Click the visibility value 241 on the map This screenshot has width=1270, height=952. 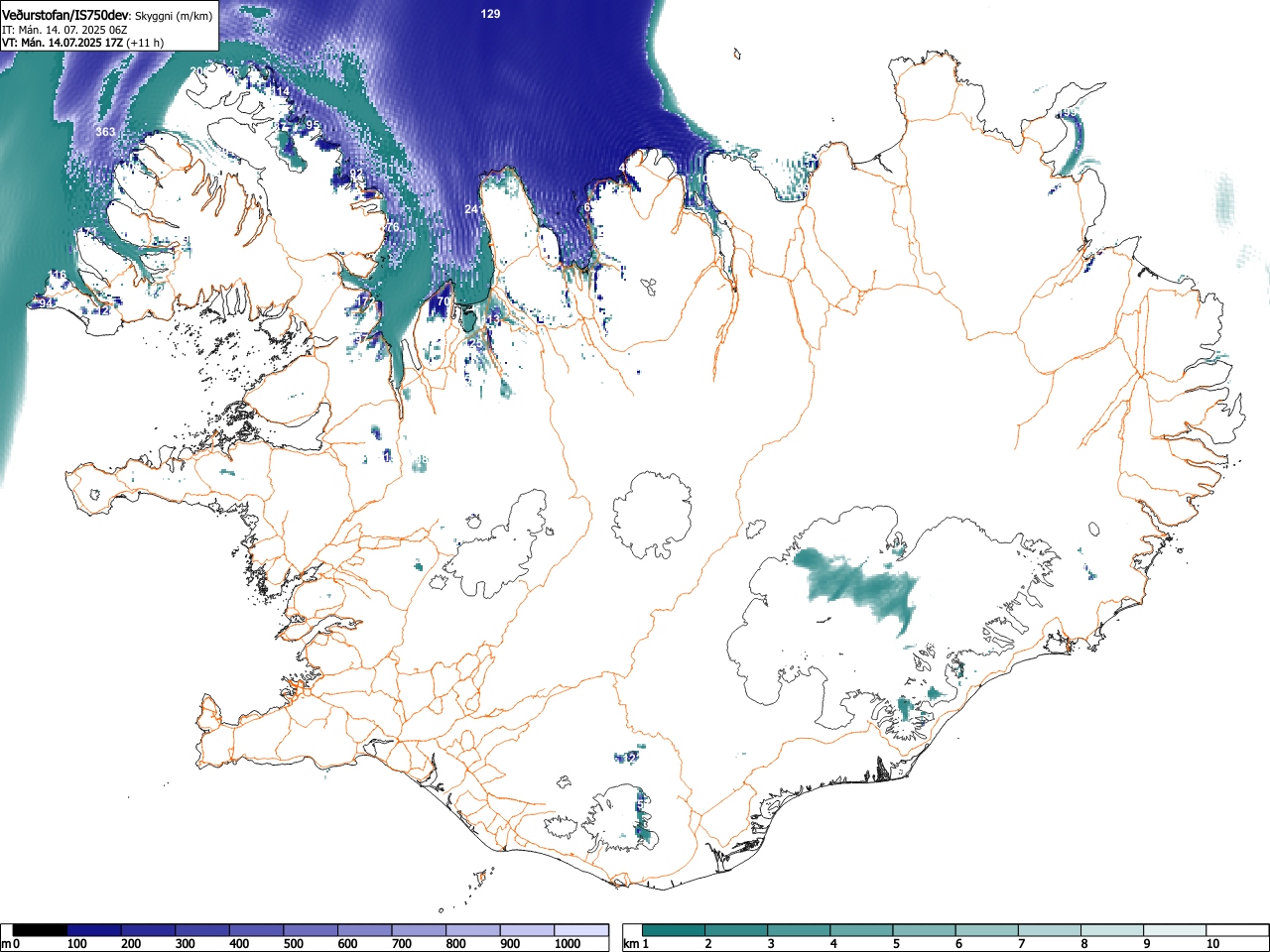click(473, 209)
